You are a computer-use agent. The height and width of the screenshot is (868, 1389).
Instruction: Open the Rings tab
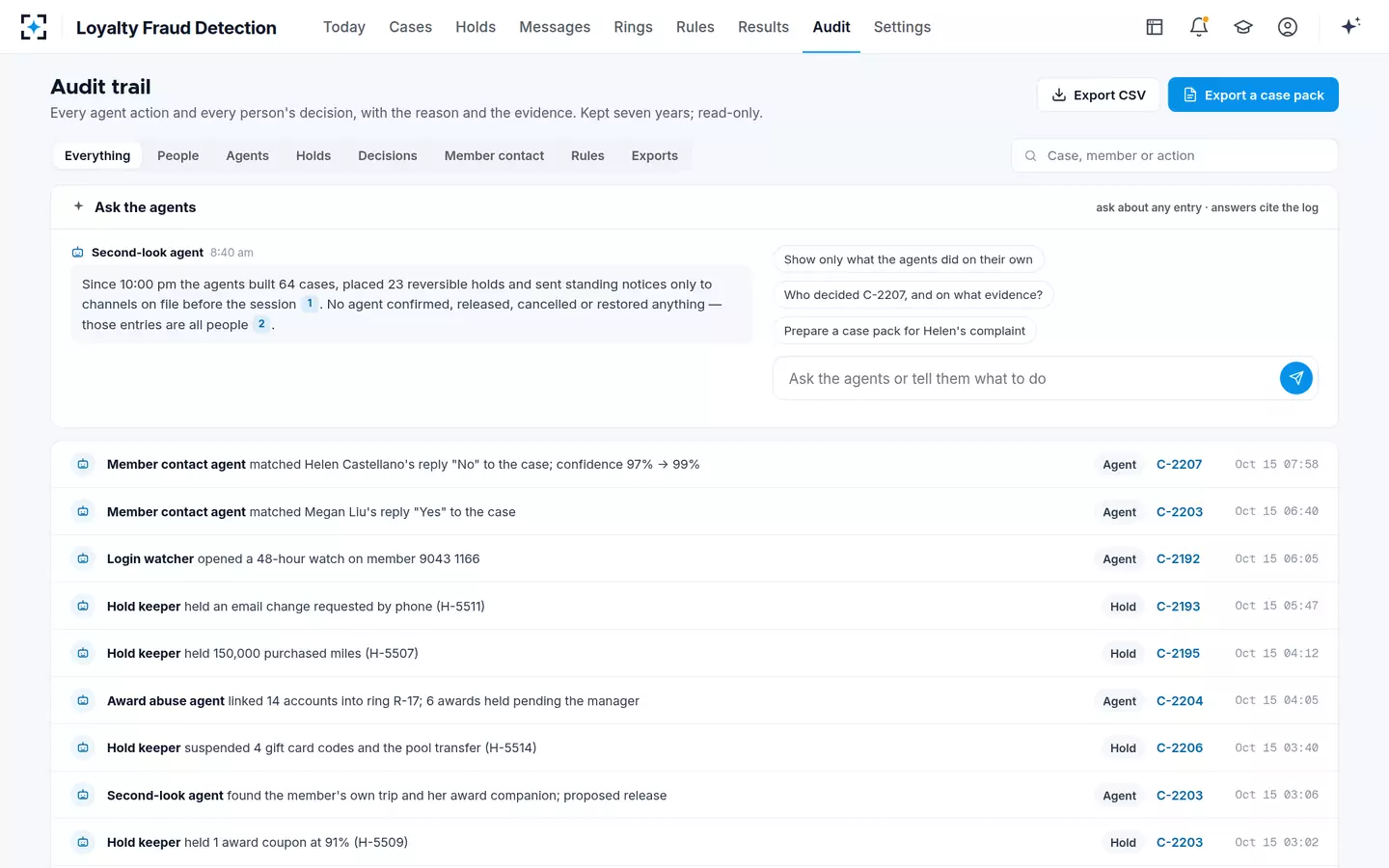633,27
